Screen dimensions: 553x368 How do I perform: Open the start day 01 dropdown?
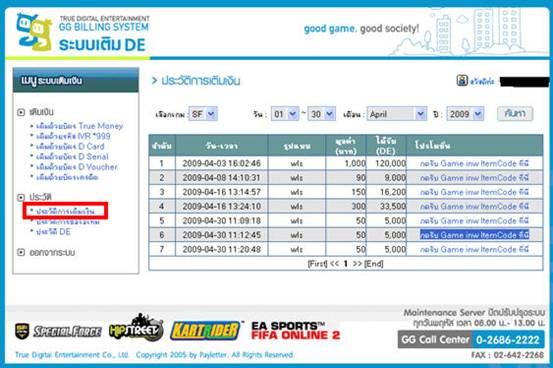click(x=285, y=114)
